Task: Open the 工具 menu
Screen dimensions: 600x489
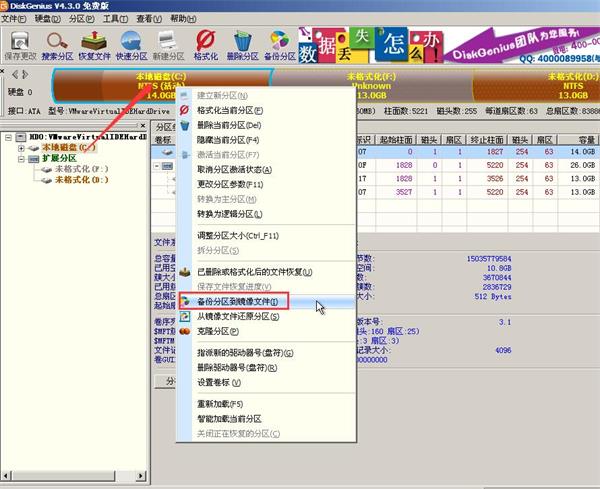Action: coord(115,19)
